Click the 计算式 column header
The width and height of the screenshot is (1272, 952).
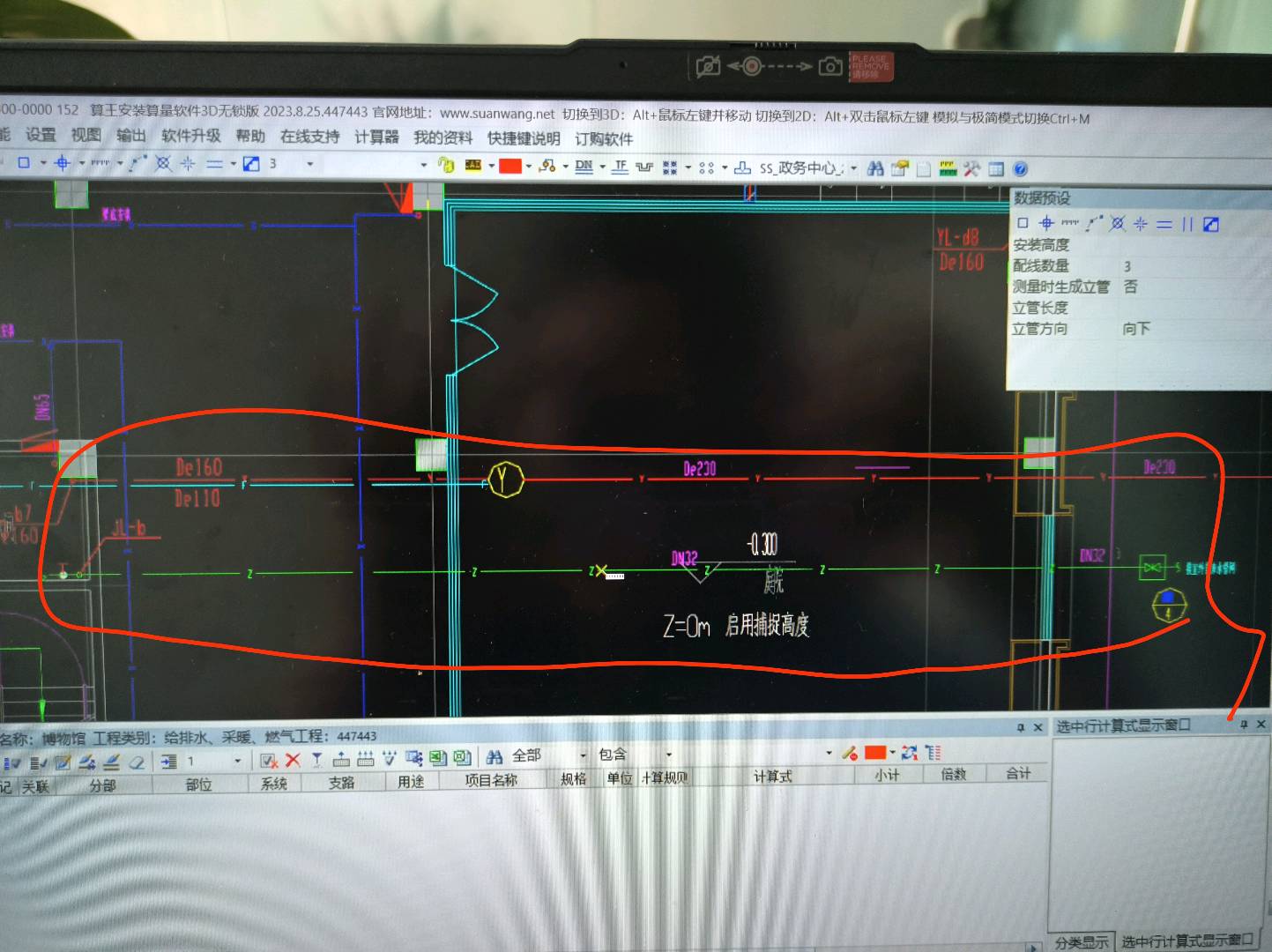click(x=772, y=777)
